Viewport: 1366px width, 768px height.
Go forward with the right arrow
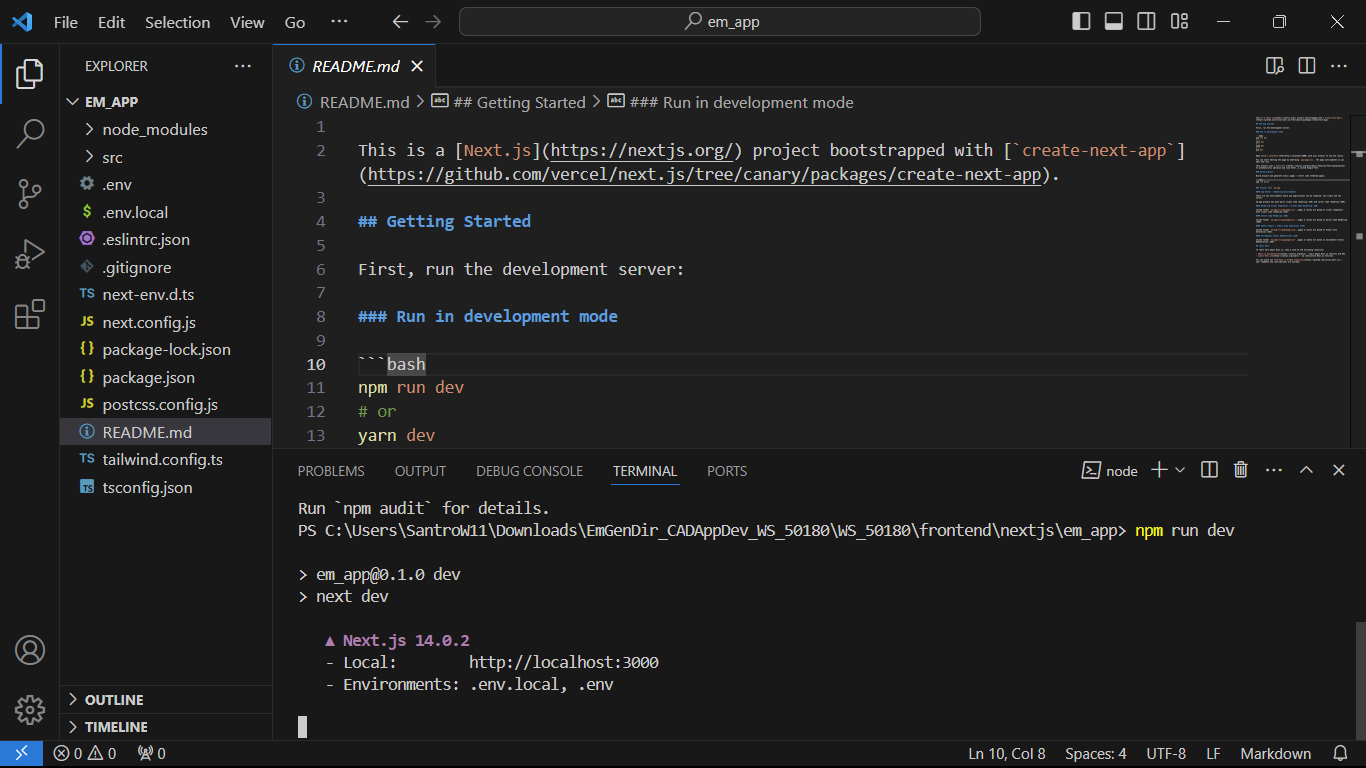(432, 22)
